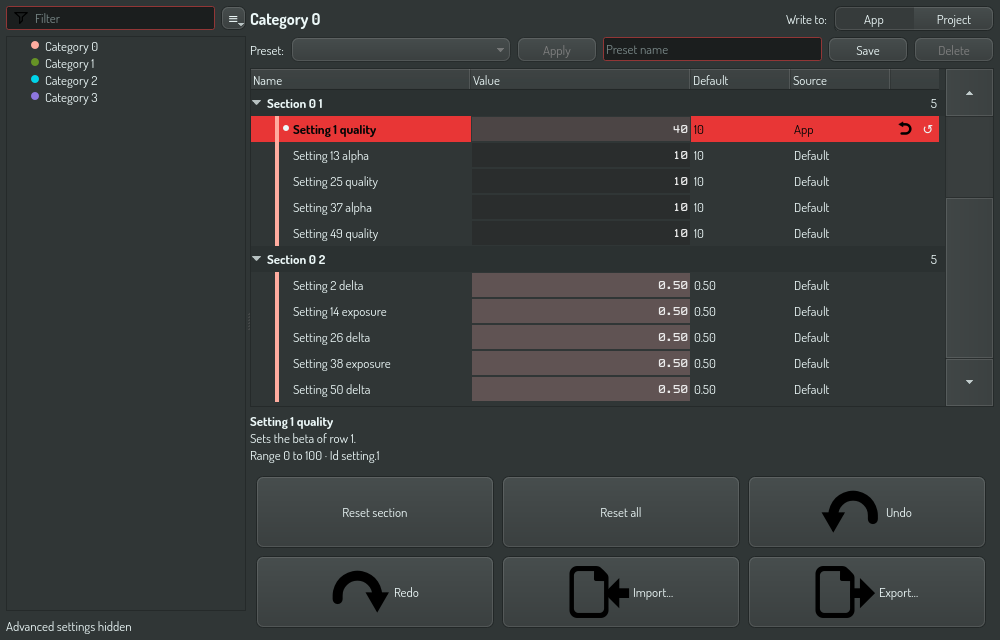Click Advanced settings hidden status text
This screenshot has width=1000, height=640.
tap(69, 627)
